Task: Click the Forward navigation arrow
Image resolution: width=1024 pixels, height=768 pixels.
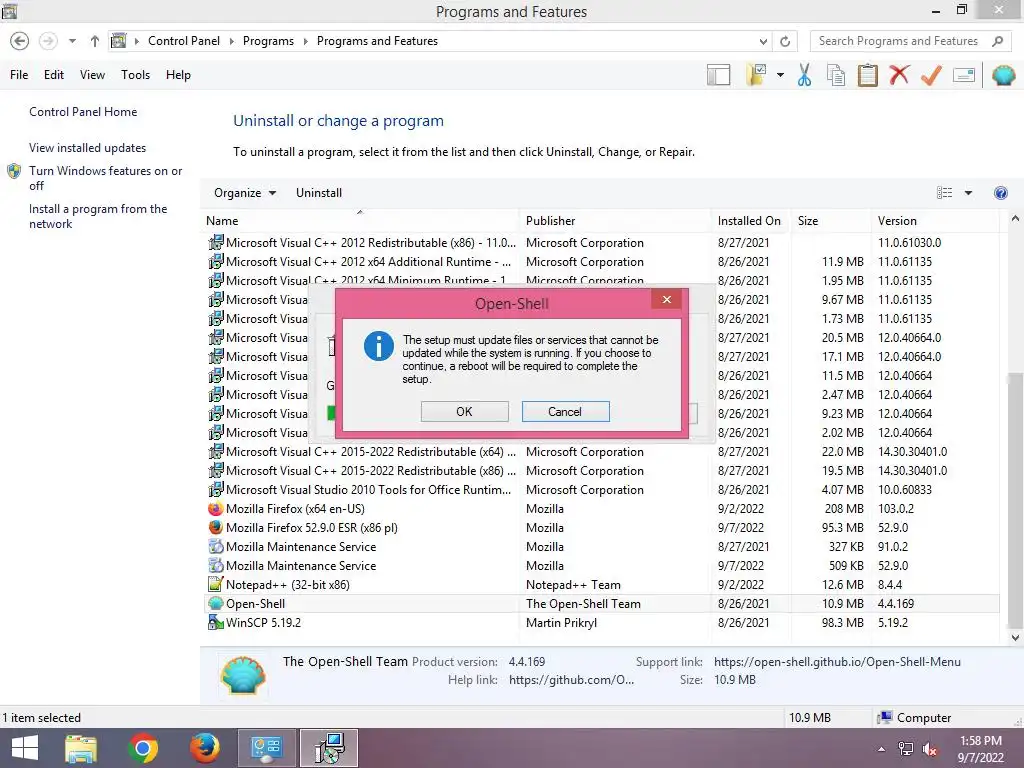Action: point(48,41)
